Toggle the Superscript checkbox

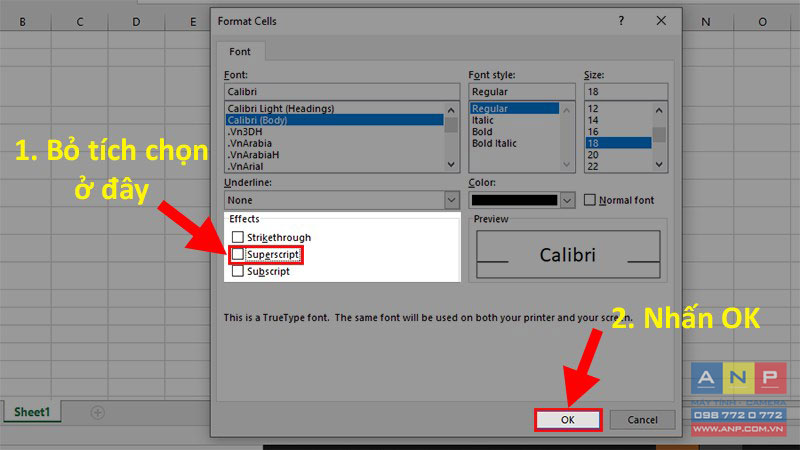[x=238, y=254]
